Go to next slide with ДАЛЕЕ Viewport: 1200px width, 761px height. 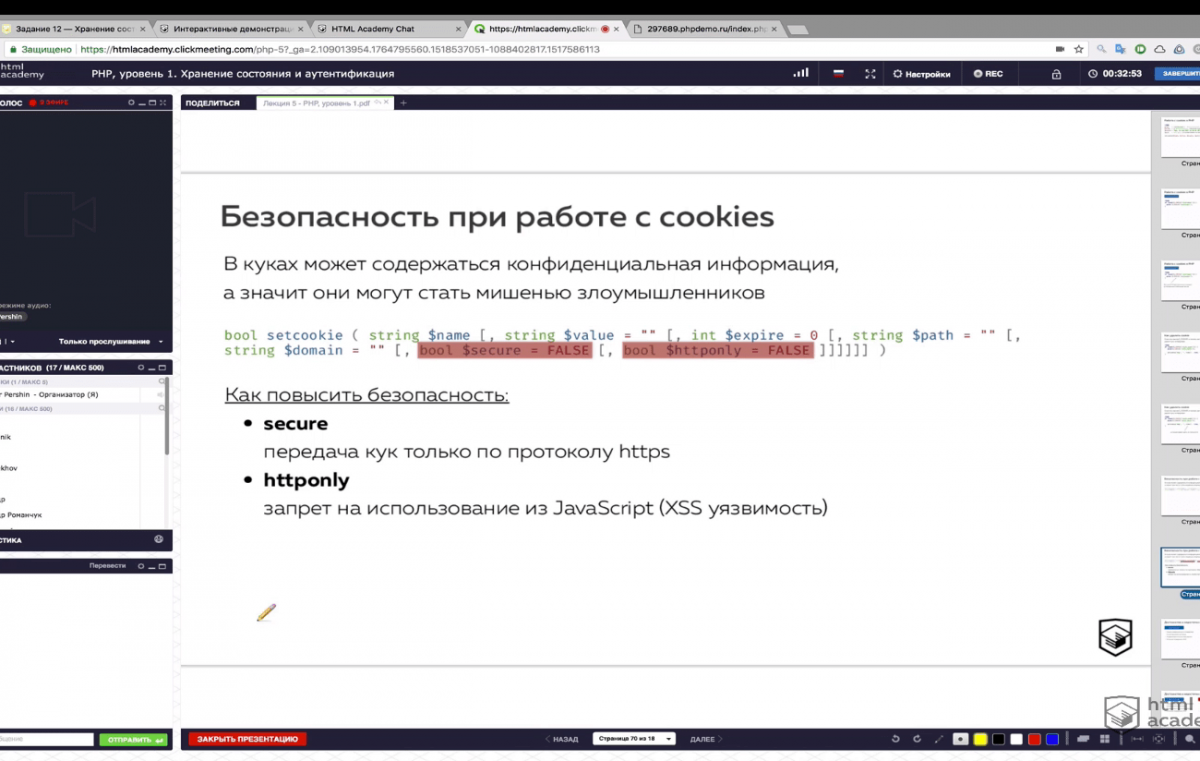(x=706, y=739)
